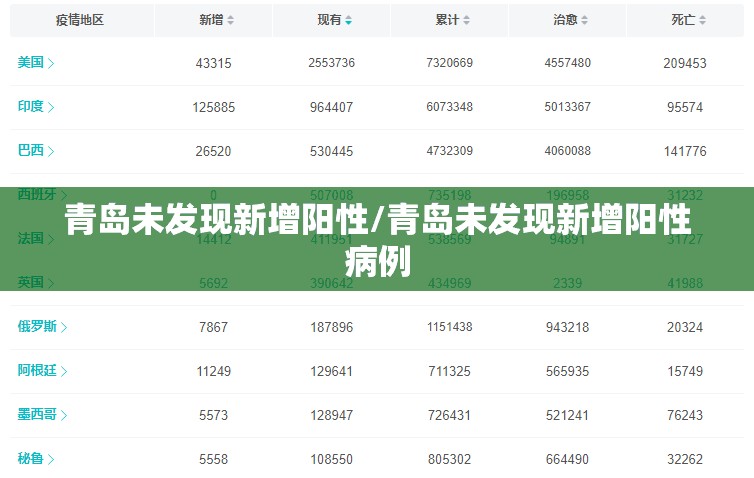Select the 阿根廷 recovered value 565935
The height and width of the screenshot is (478, 754).
567,372
